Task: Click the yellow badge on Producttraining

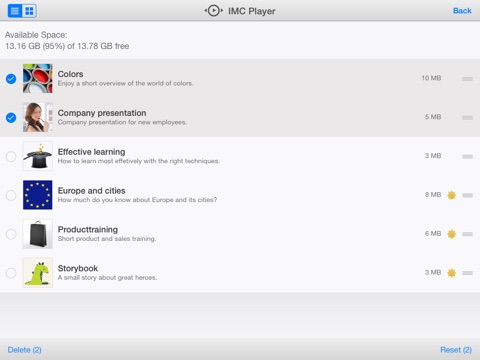Action: (x=451, y=234)
